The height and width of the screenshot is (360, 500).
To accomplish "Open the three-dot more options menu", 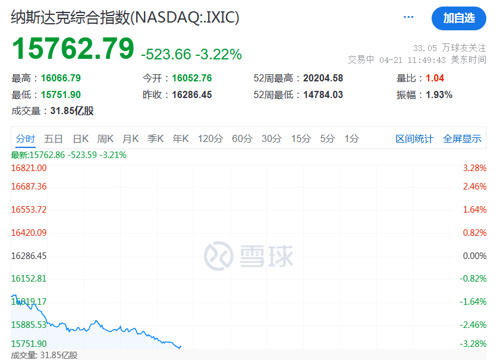I will (408, 17).
